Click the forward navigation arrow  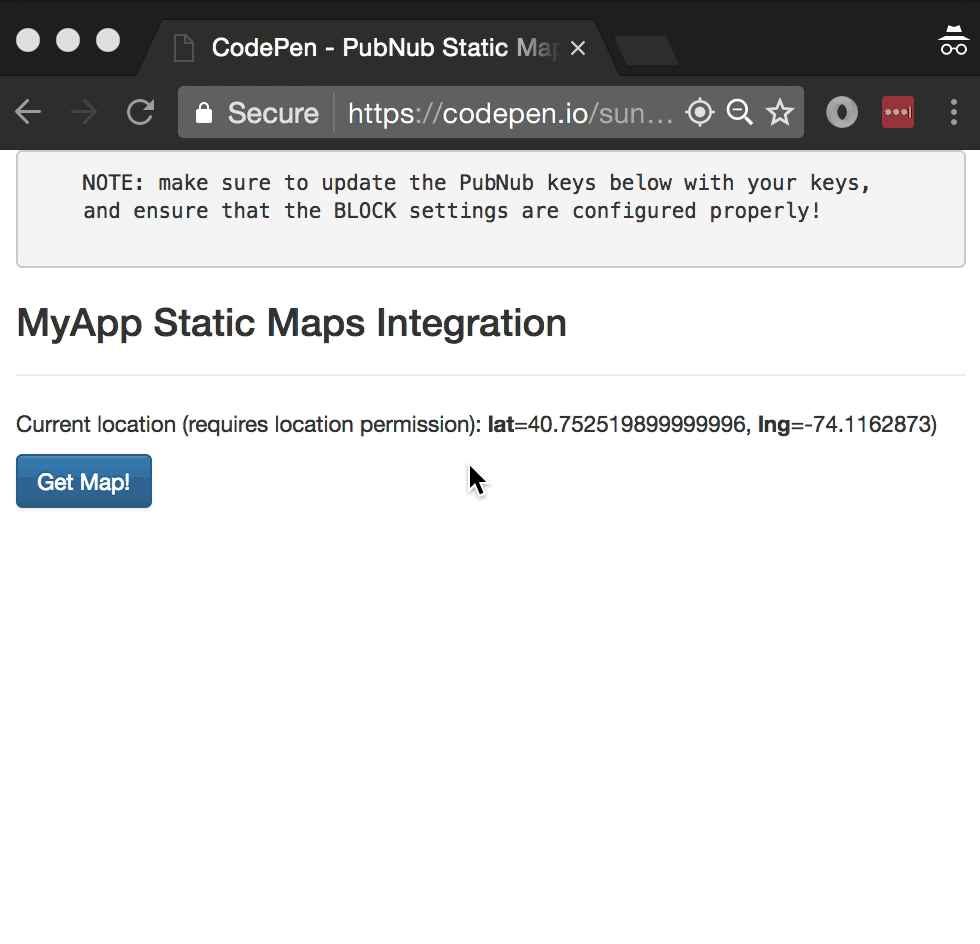pos(84,112)
